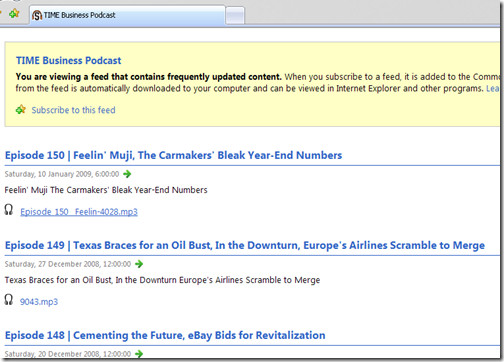Download the 9043.mp3 enclosure
The height and width of the screenshot is (362, 504).
[x=39, y=302]
